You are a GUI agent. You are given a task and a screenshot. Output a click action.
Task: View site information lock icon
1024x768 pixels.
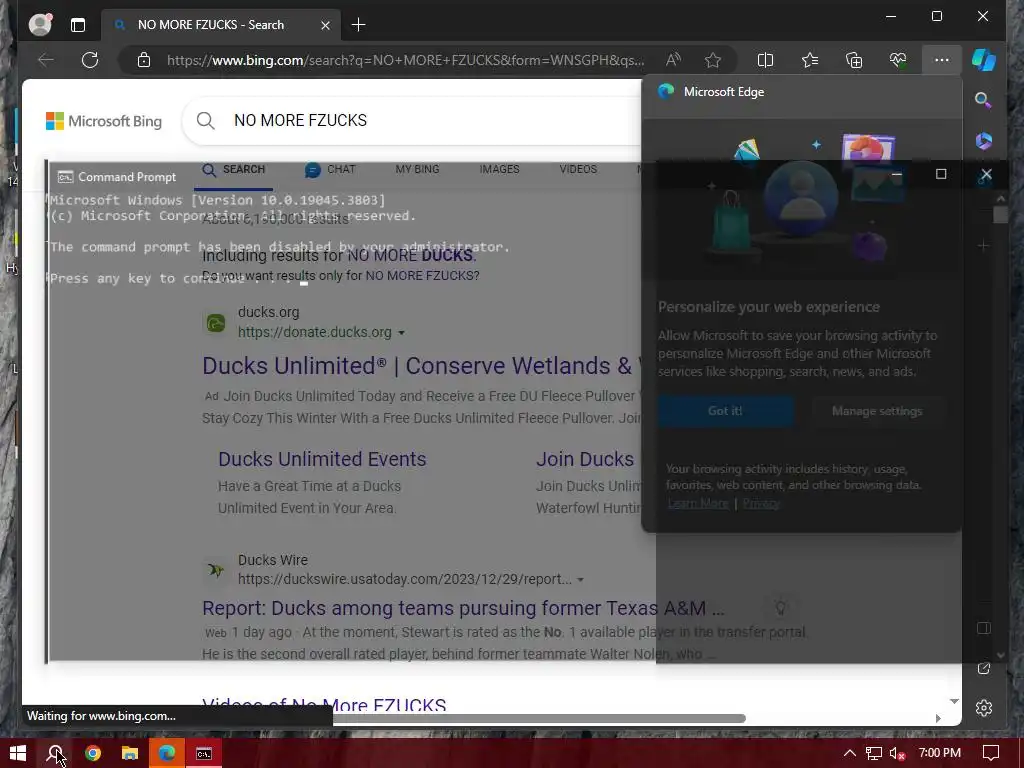pyautogui.click(x=144, y=61)
